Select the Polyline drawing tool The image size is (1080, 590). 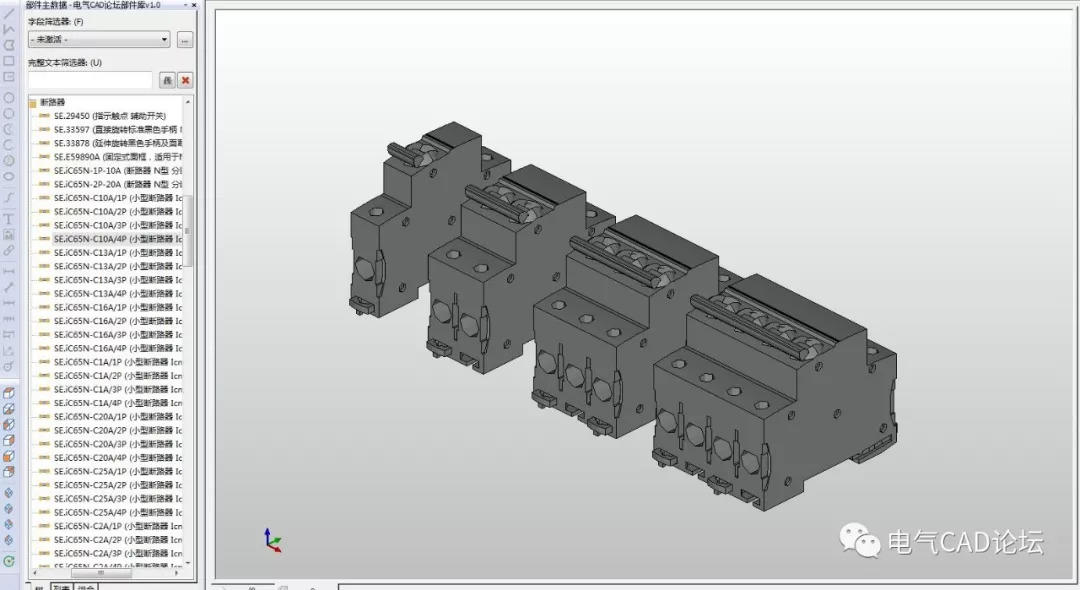9,29
